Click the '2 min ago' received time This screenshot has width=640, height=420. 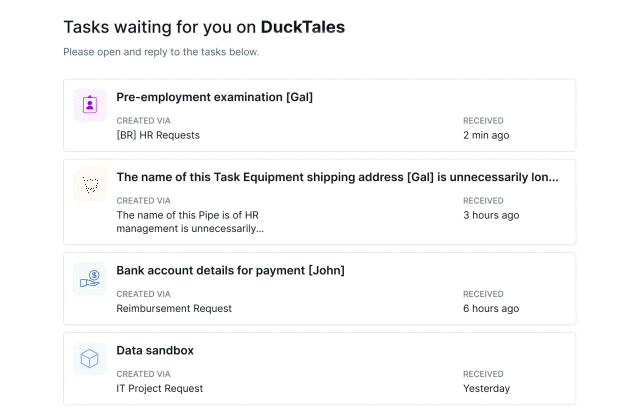486,135
